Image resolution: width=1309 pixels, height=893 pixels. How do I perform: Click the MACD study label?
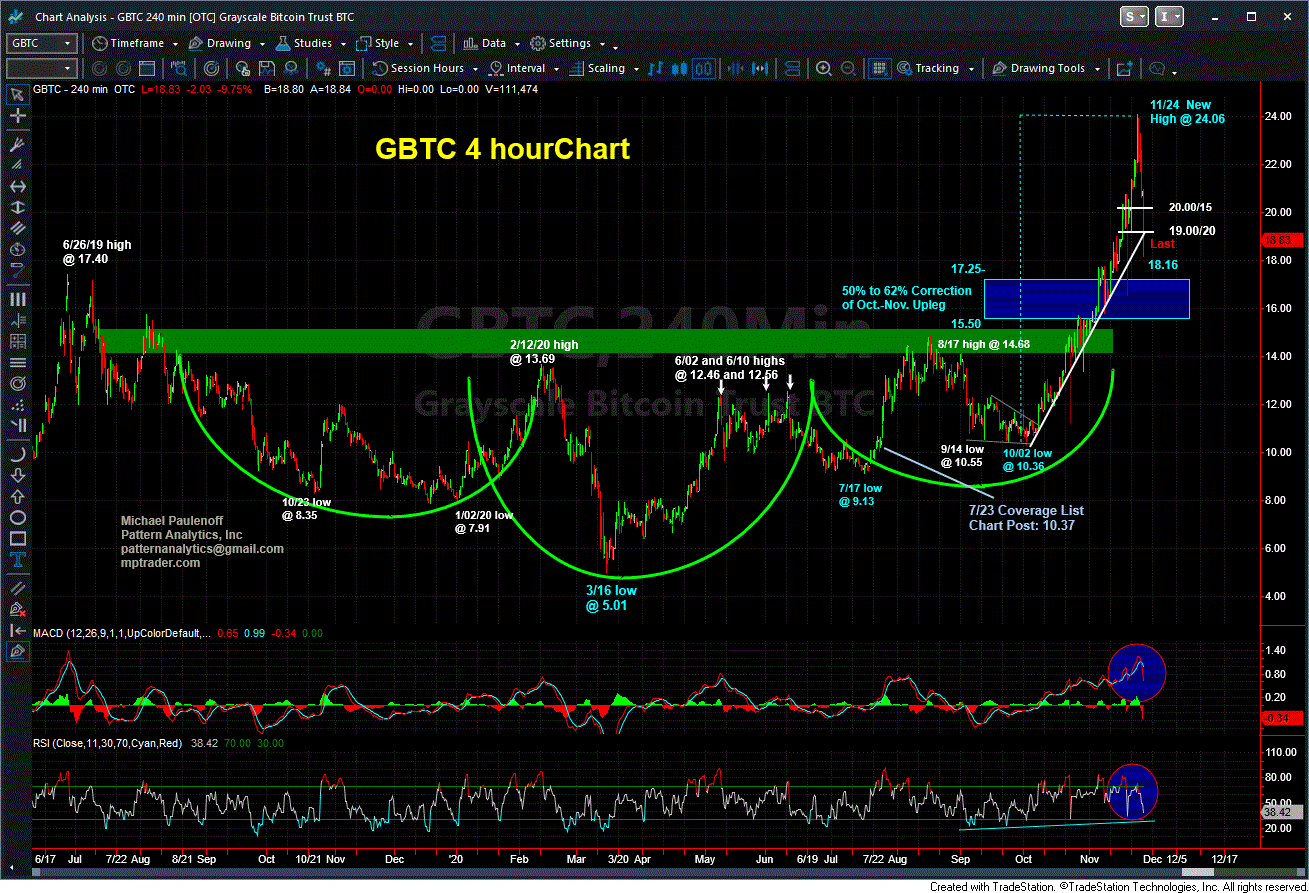121,634
